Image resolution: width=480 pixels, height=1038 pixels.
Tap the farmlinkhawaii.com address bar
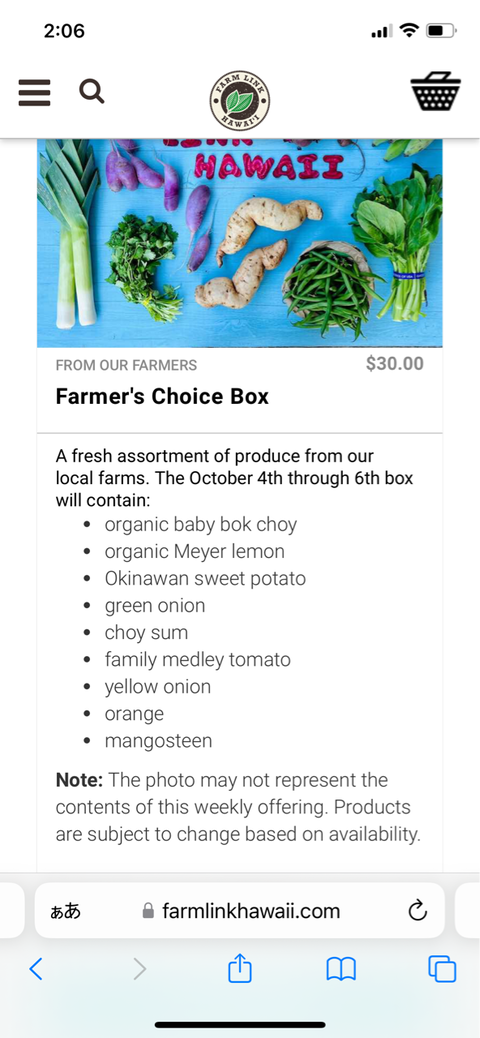pyautogui.click(x=240, y=910)
